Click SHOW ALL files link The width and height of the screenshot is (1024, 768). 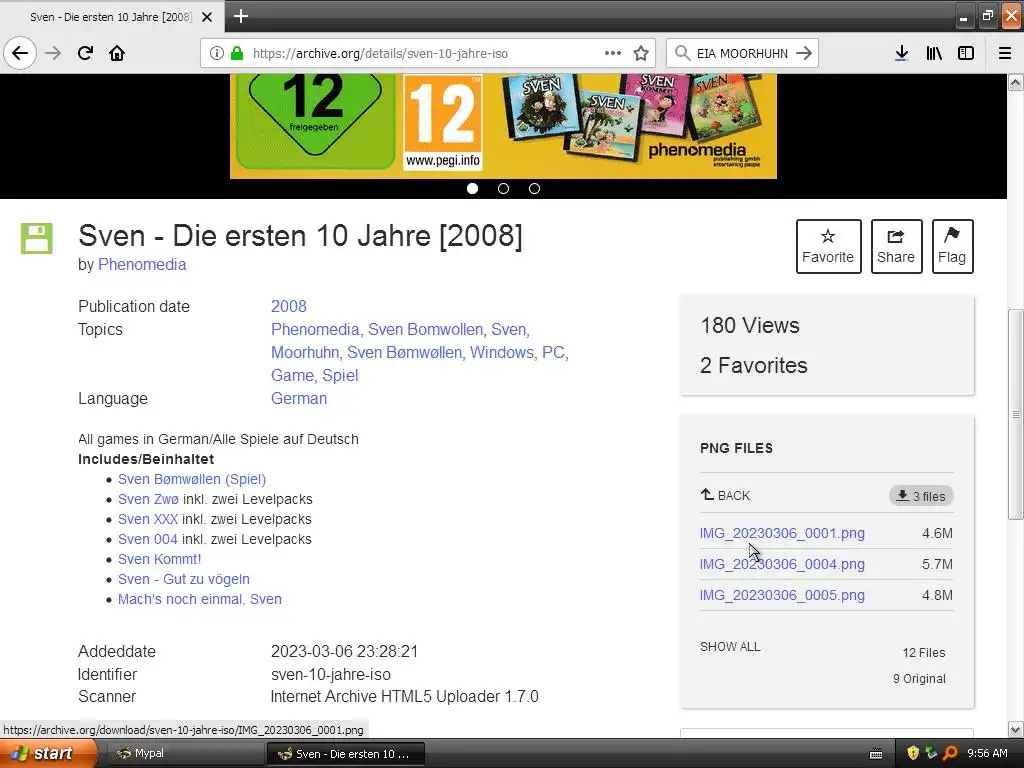tap(730, 647)
